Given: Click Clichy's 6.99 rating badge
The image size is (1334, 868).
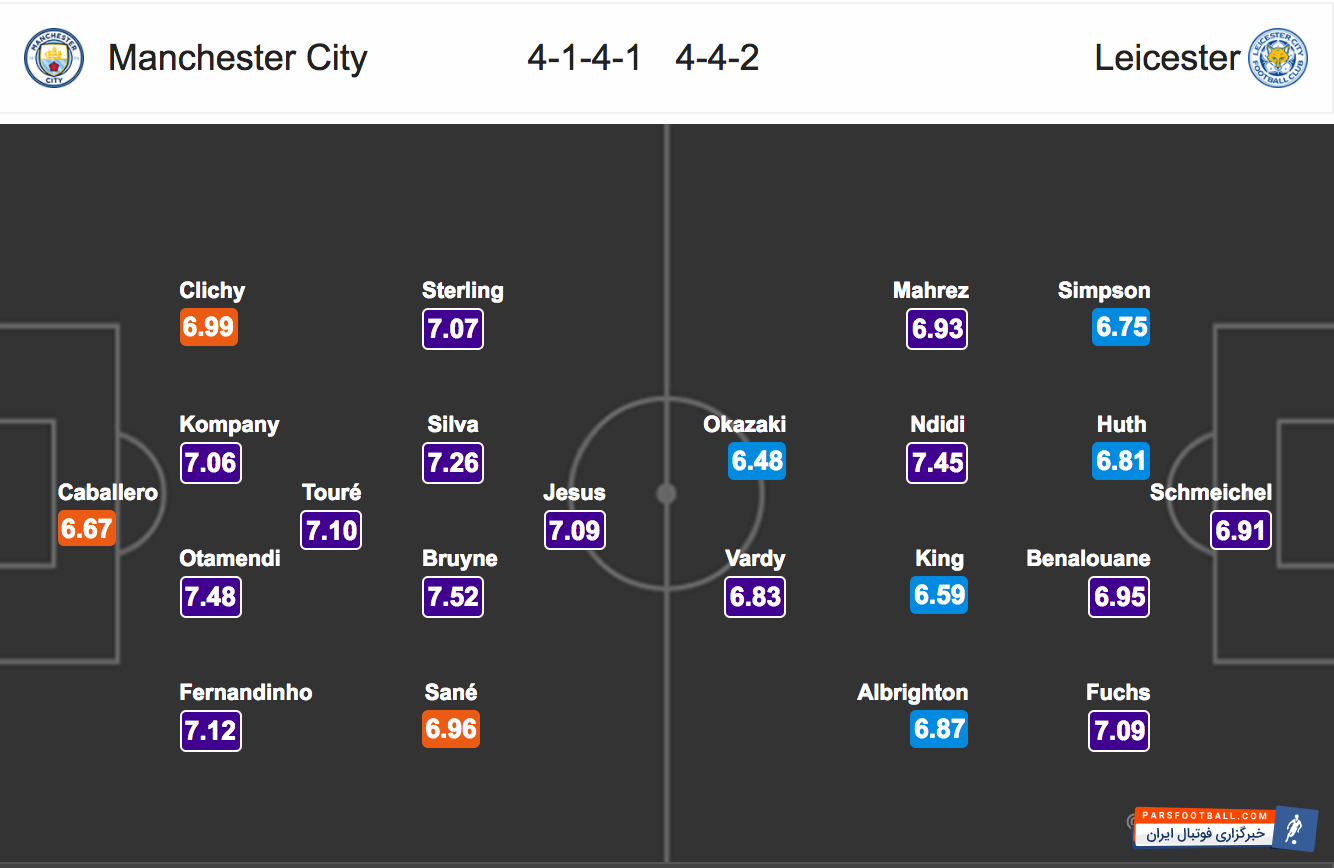Looking at the screenshot, I should tap(208, 328).
